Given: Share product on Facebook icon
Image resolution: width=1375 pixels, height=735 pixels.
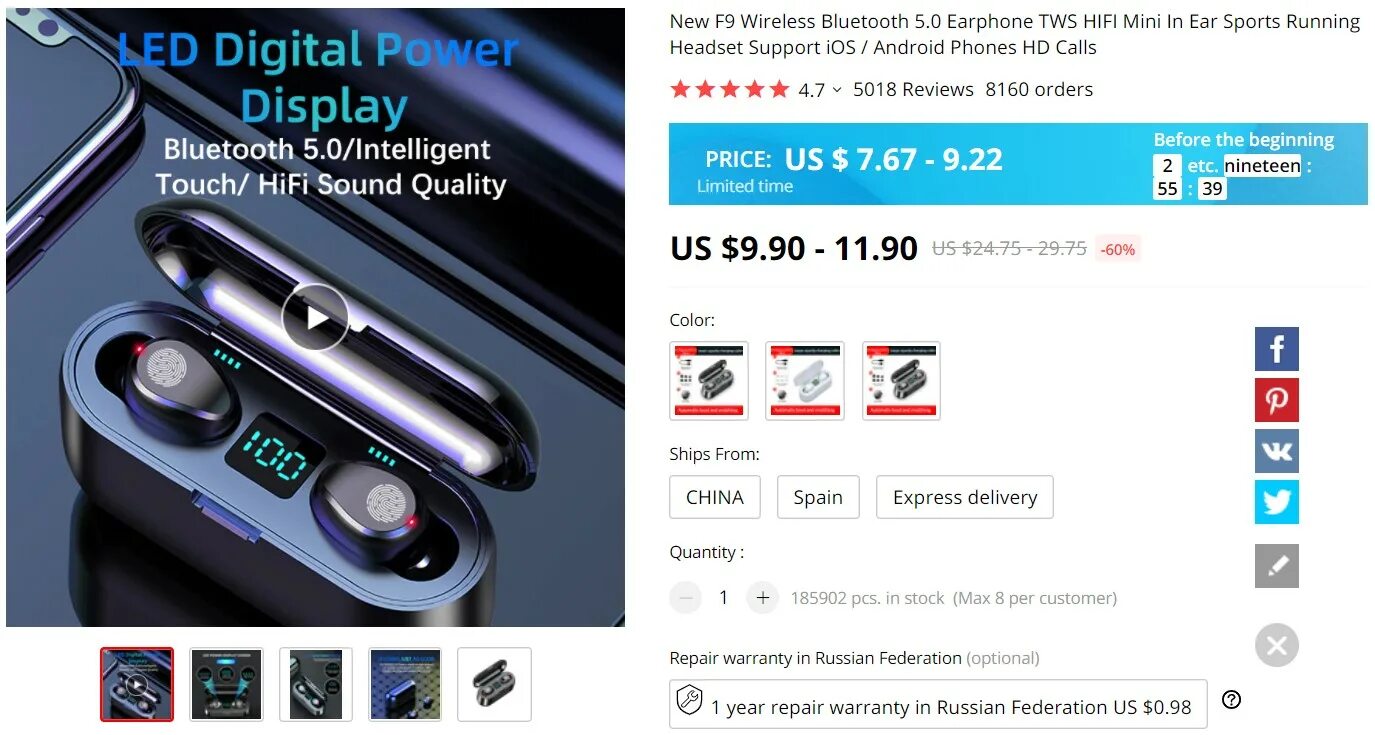Looking at the screenshot, I should 1277,349.
